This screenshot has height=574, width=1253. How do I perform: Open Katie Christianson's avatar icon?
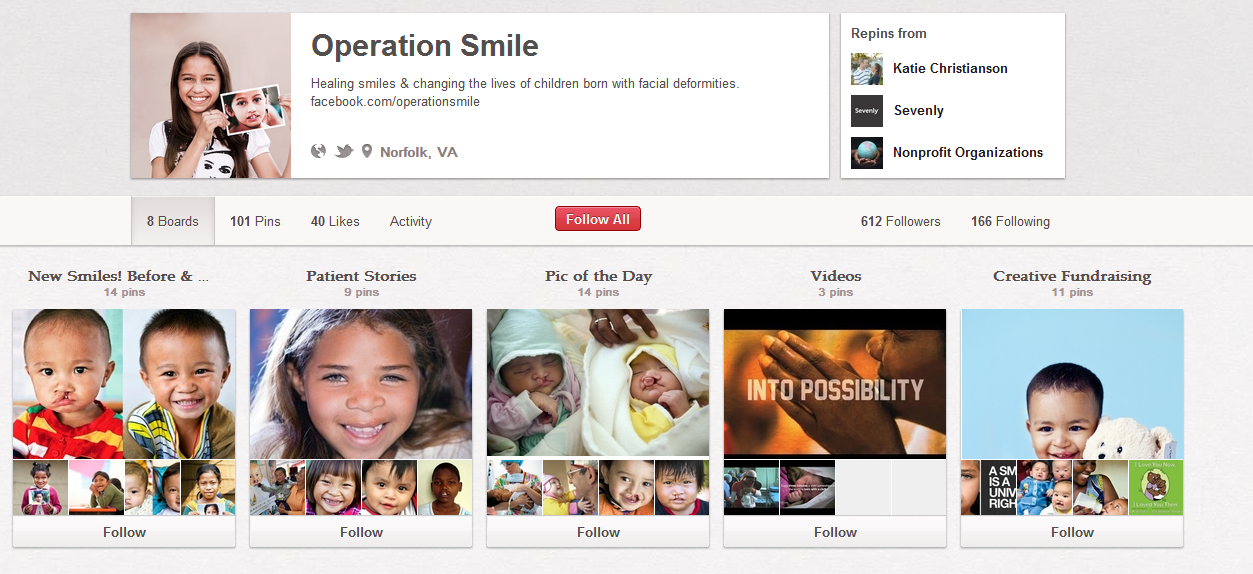coord(867,69)
